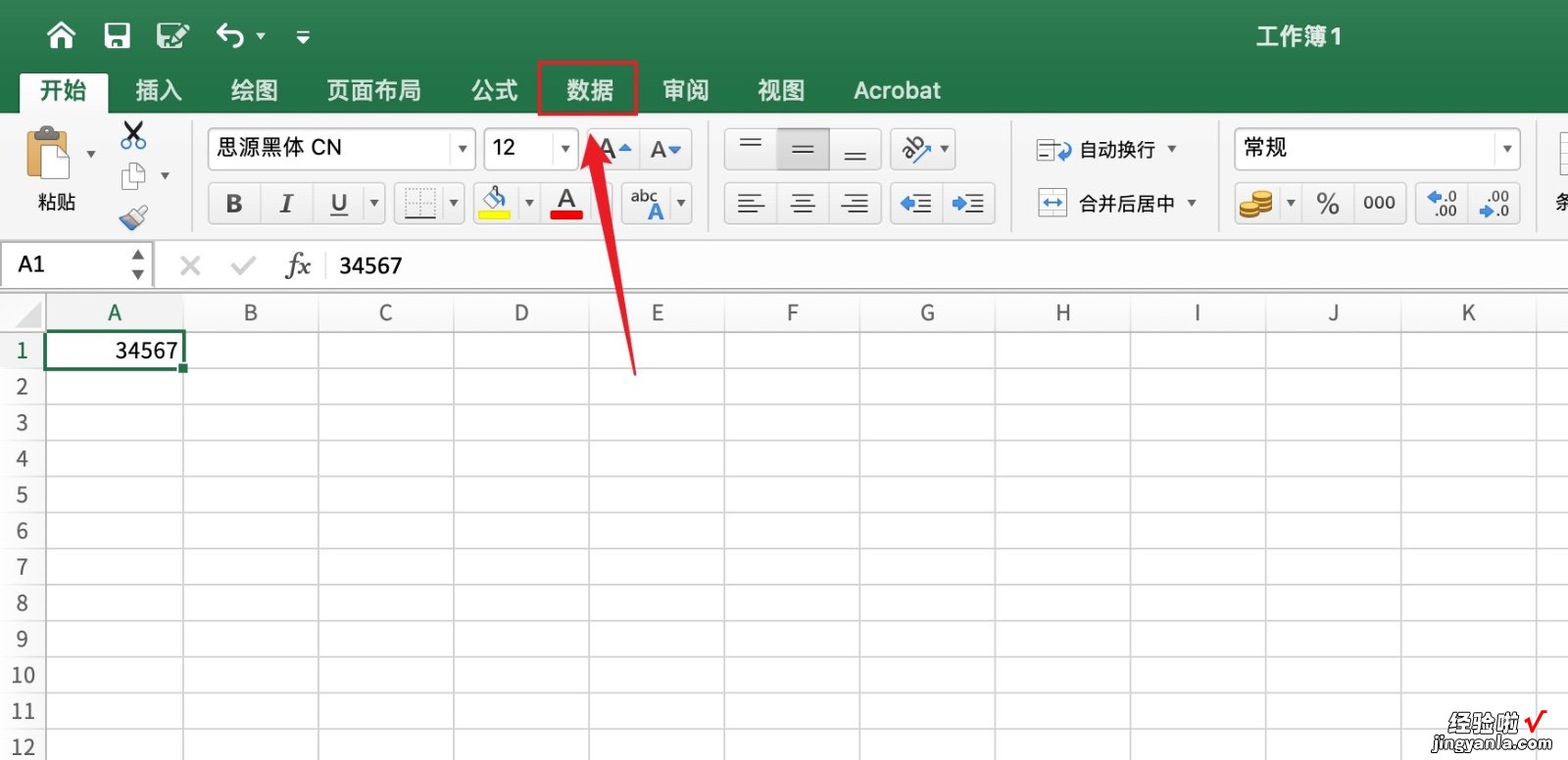Image resolution: width=1568 pixels, height=760 pixels.
Task: Expand the fill color dropdown arrow
Action: tap(529, 204)
